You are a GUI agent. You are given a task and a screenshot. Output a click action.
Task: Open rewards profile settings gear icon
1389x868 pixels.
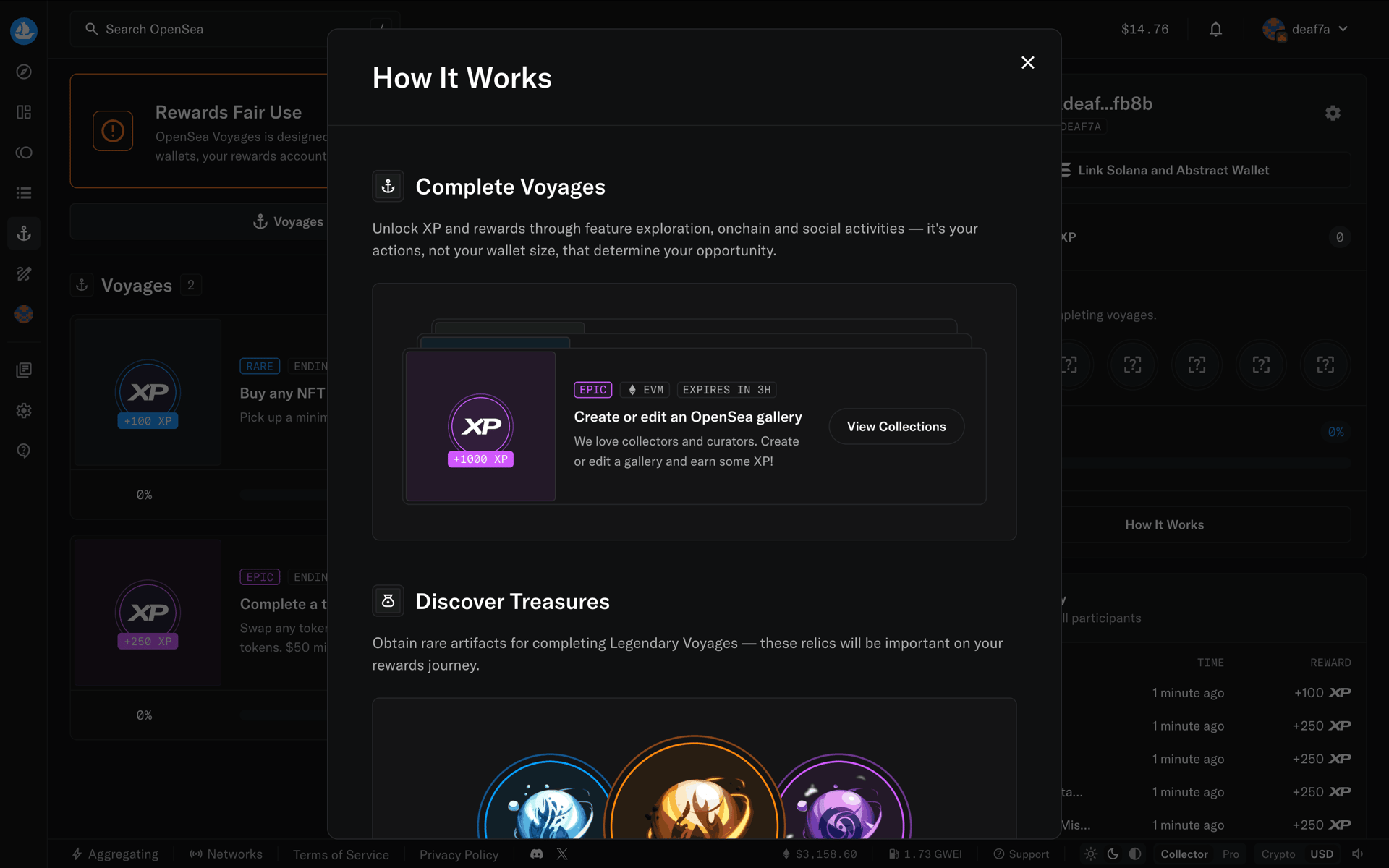pos(1333,113)
